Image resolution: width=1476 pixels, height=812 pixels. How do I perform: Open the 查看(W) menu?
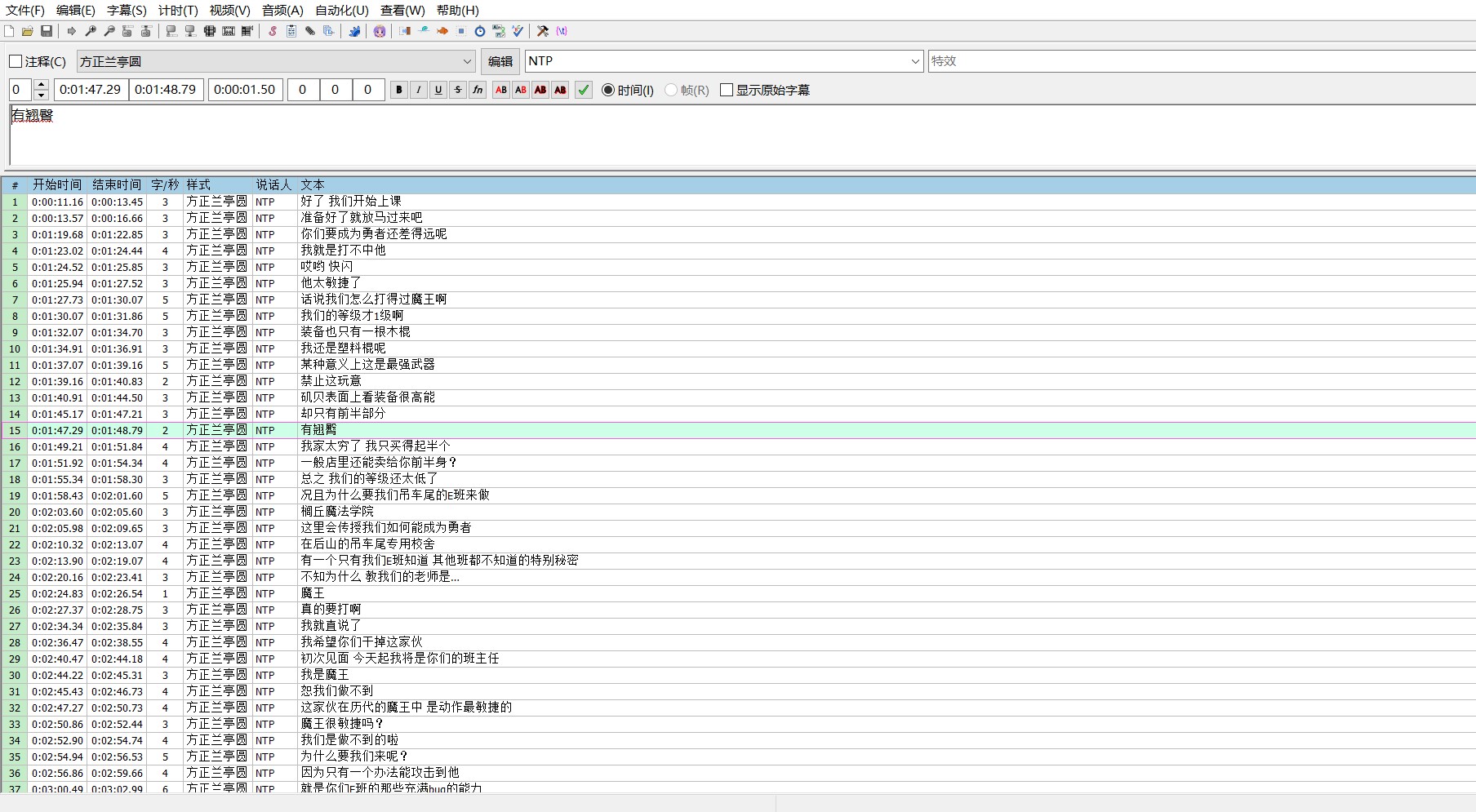pyautogui.click(x=402, y=11)
